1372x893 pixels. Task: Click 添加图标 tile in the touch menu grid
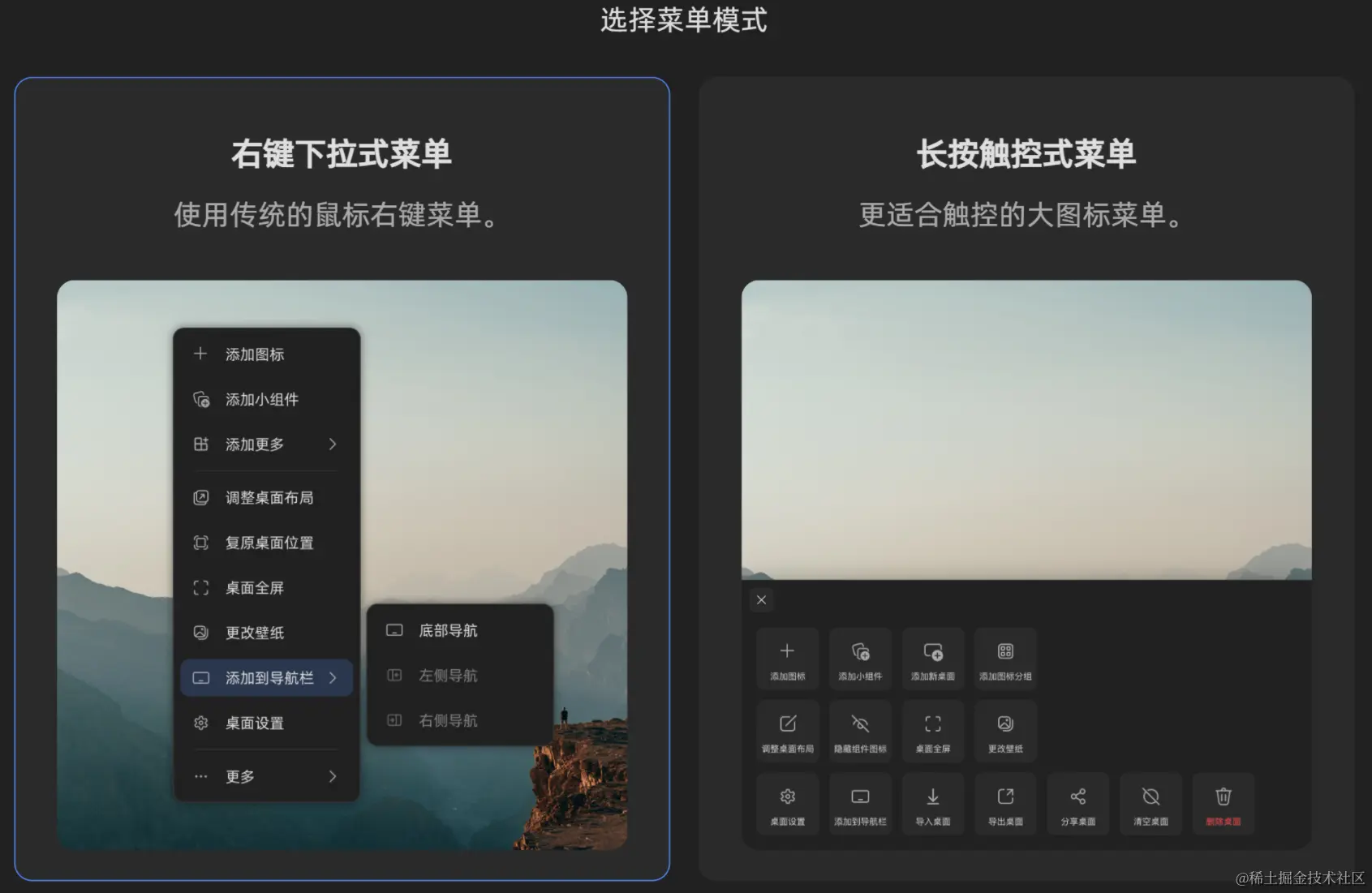click(787, 659)
